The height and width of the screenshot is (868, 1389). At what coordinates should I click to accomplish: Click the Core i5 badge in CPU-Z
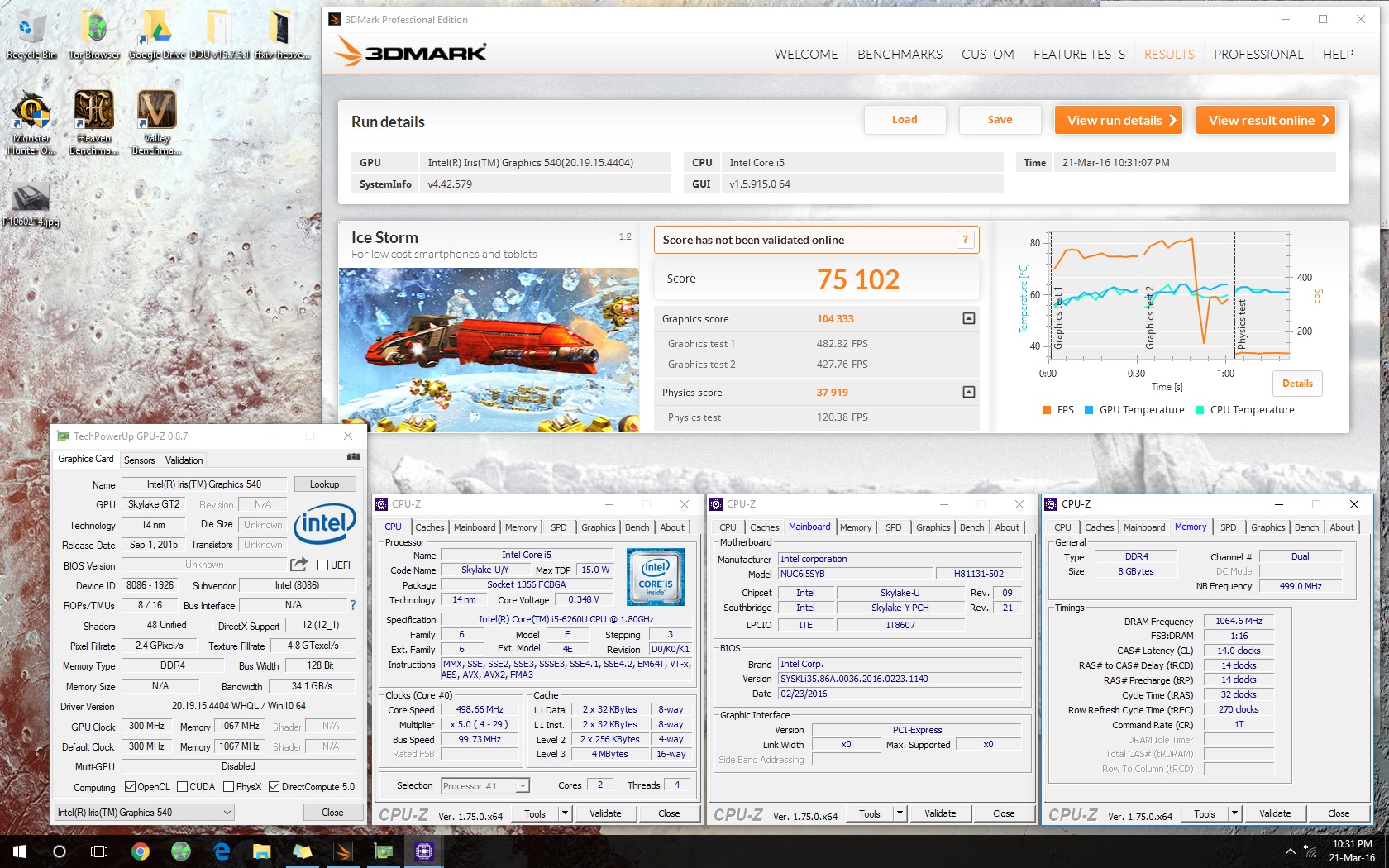[656, 576]
